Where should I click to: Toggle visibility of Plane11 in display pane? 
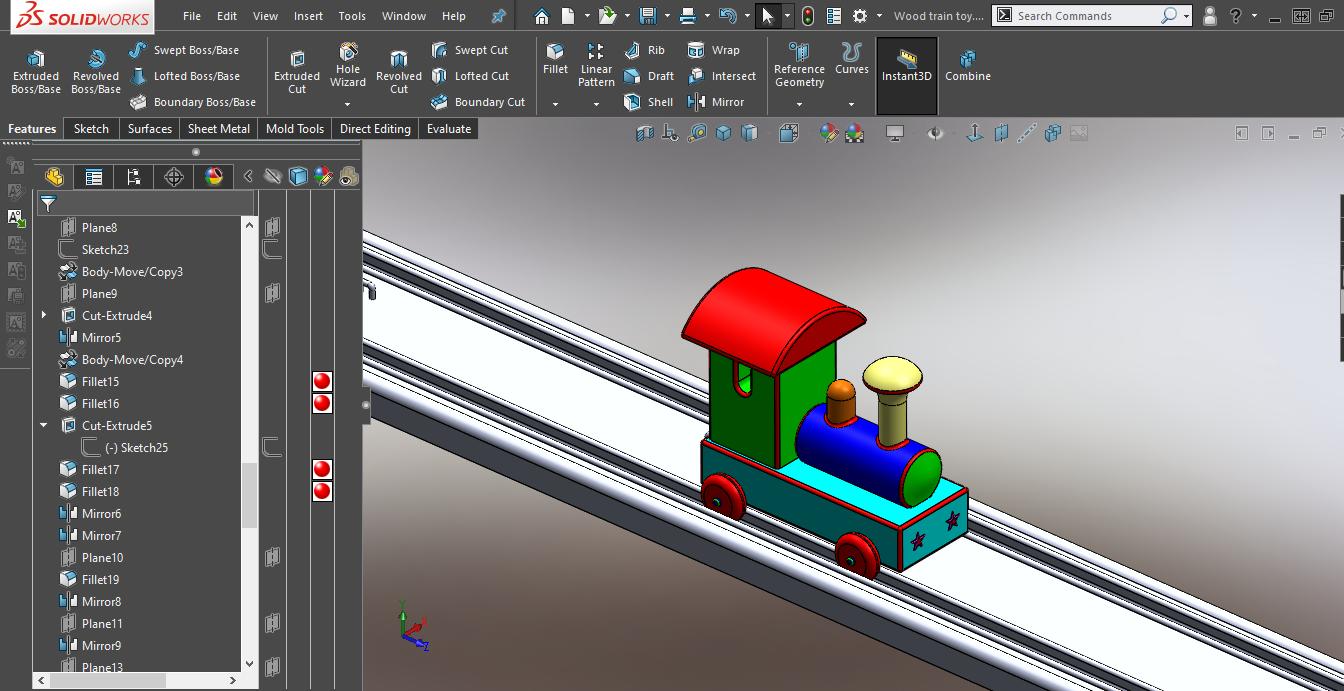pos(271,624)
